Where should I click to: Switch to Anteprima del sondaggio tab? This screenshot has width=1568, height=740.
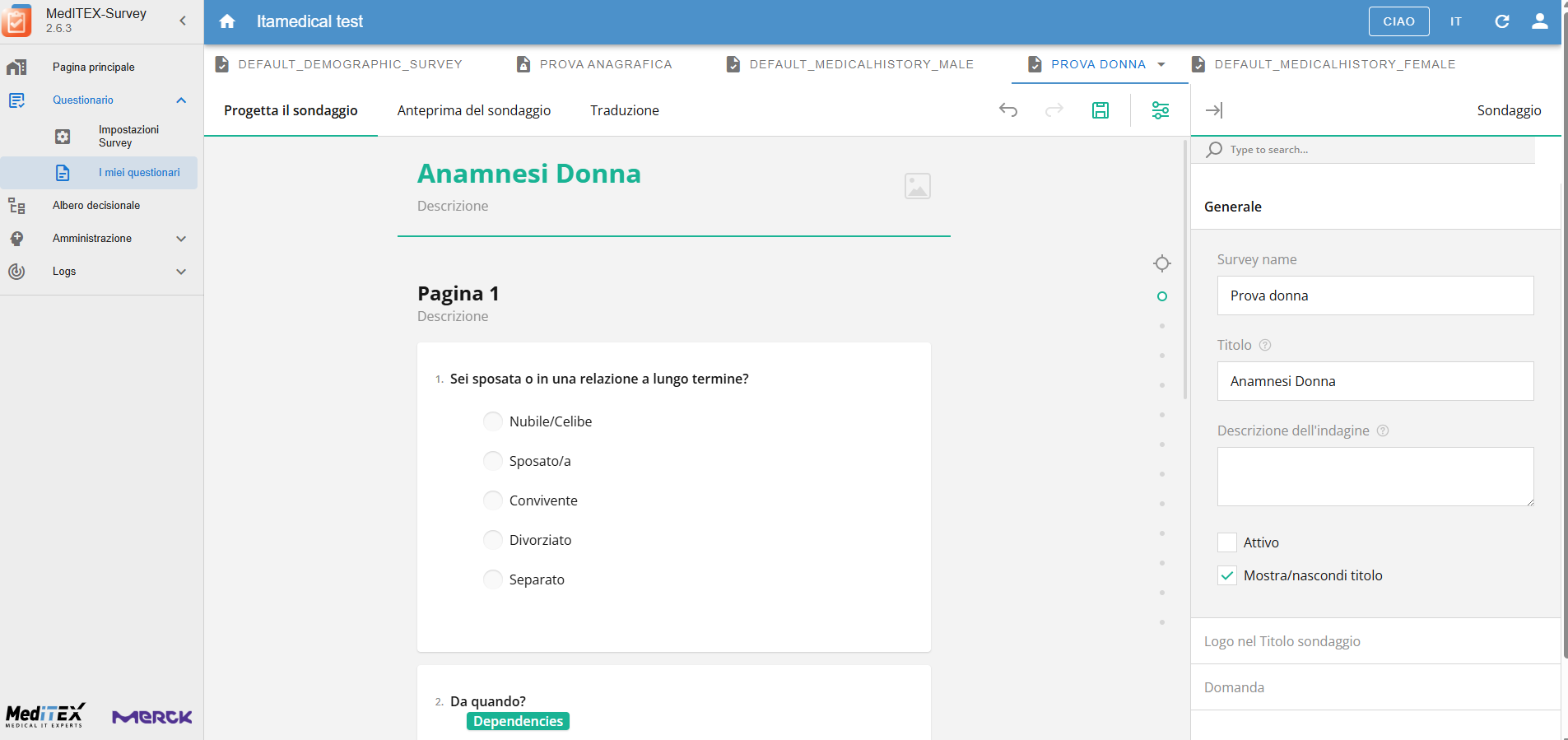tap(474, 110)
